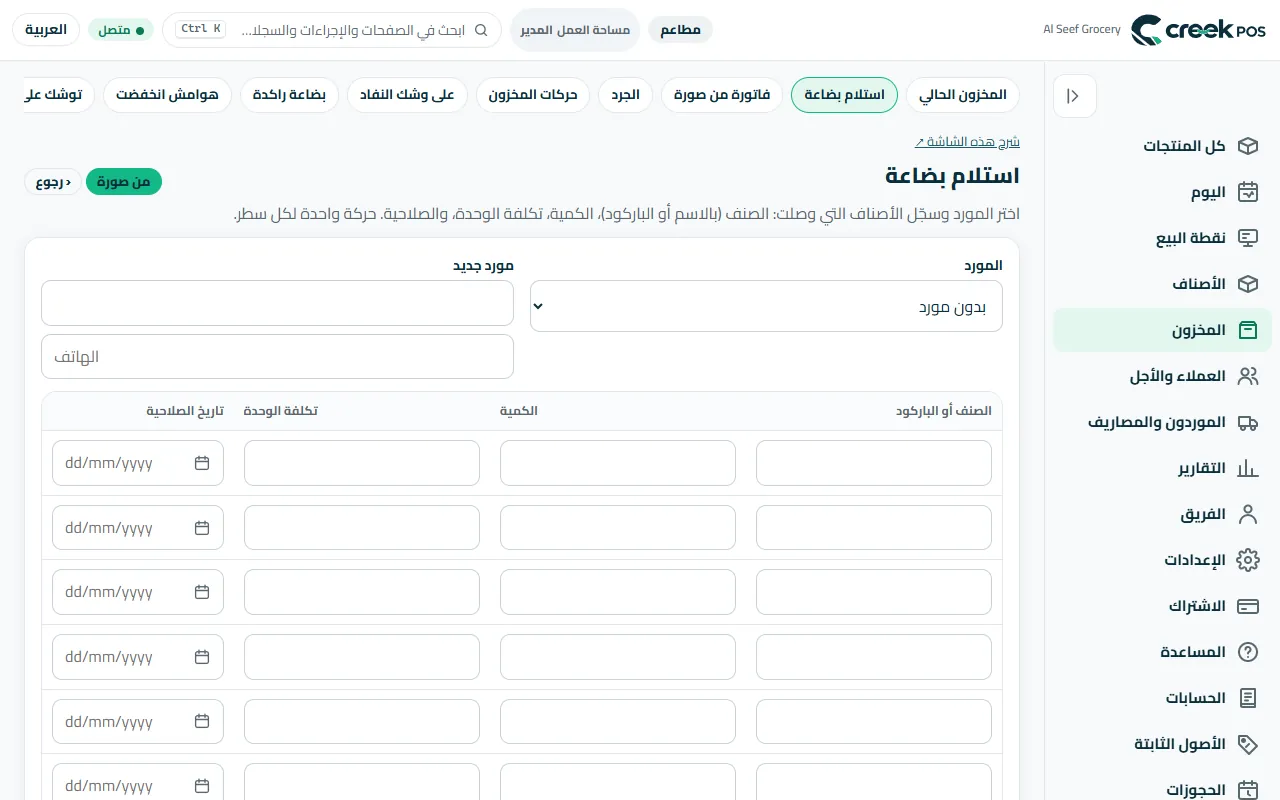
Task: Click first row الصنف أو الباركود field
Action: point(874,463)
